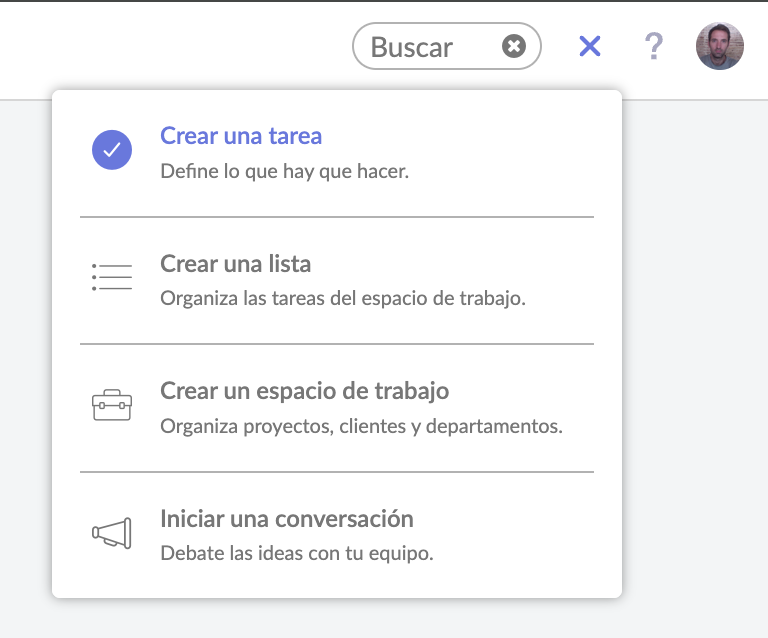Open the user profile avatar

(x=720, y=46)
